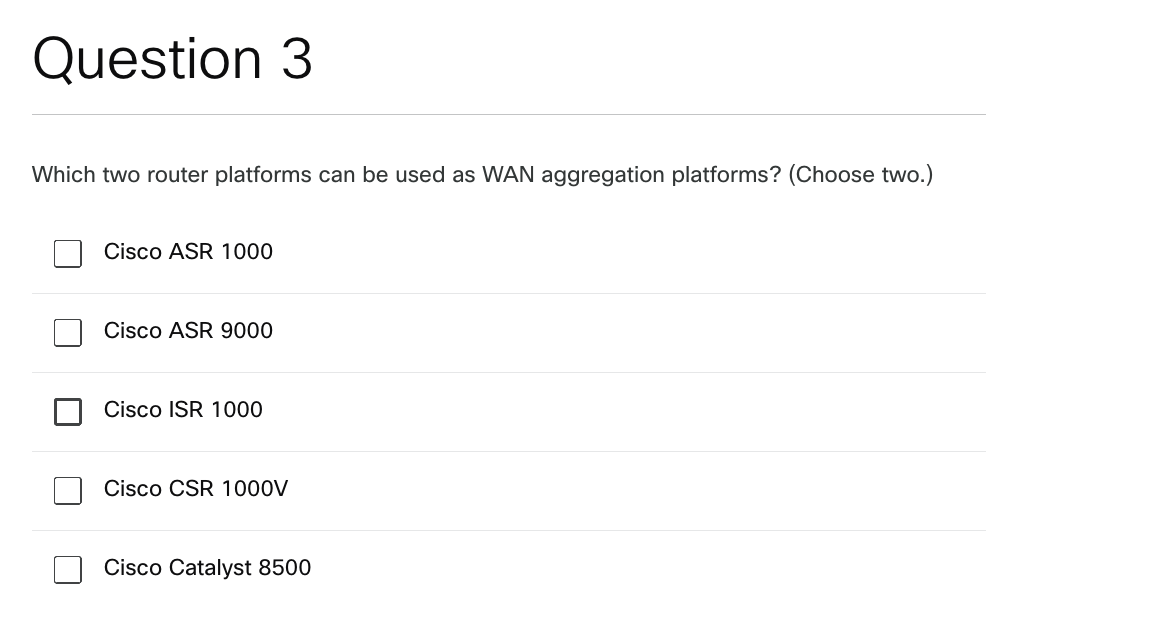The width and height of the screenshot is (1174, 622).
Task: Check the Cisco ASR 9000 checkbox
Action: coord(67,332)
